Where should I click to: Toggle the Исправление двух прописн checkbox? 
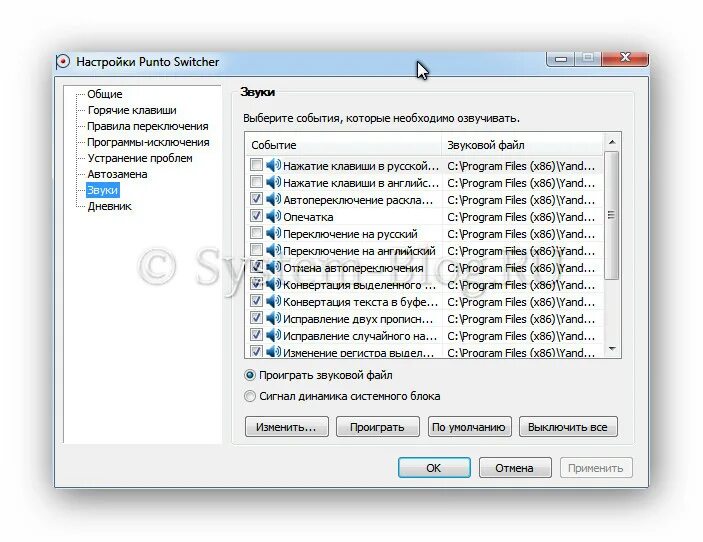coord(256,318)
